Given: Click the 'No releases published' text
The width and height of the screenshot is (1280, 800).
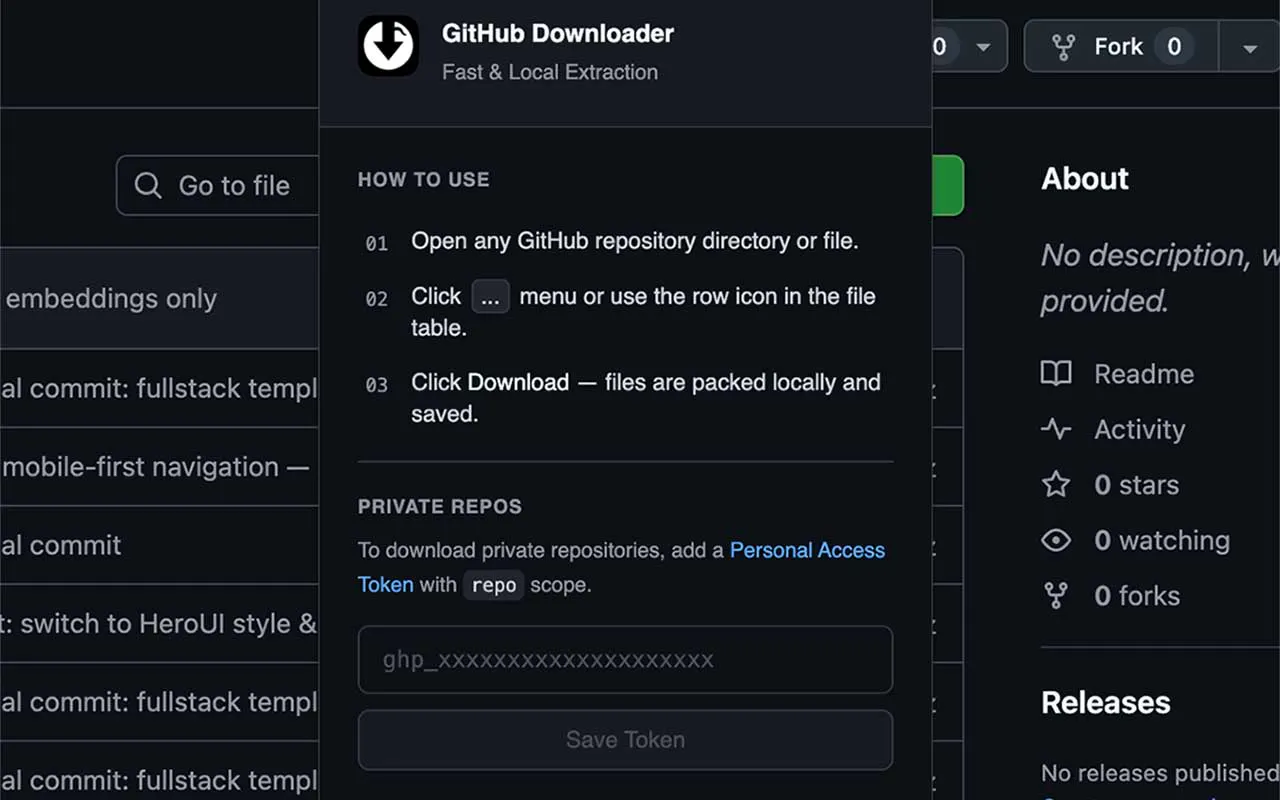Looking at the screenshot, I should pyautogui.click(x=1160, y=773).
